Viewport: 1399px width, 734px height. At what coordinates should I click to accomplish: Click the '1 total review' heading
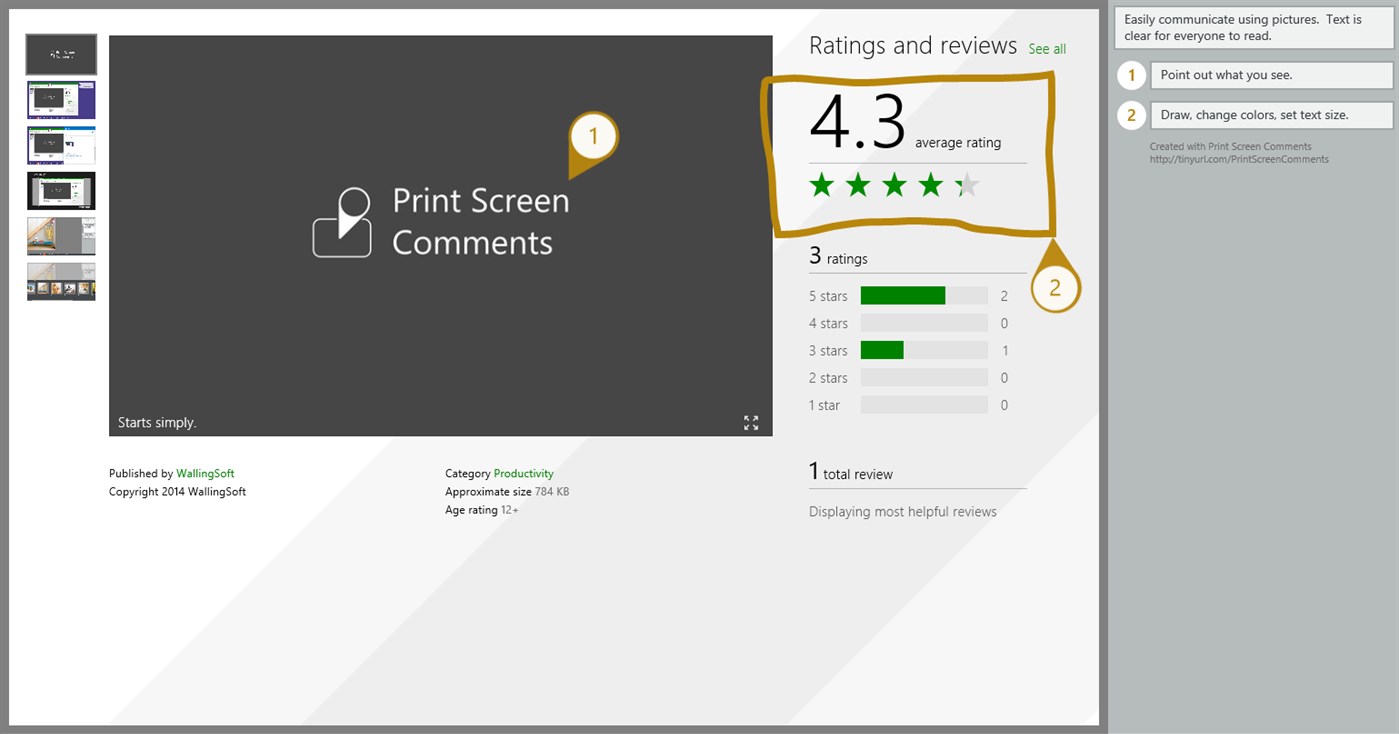pyautogui.click(x=851, y=472)
